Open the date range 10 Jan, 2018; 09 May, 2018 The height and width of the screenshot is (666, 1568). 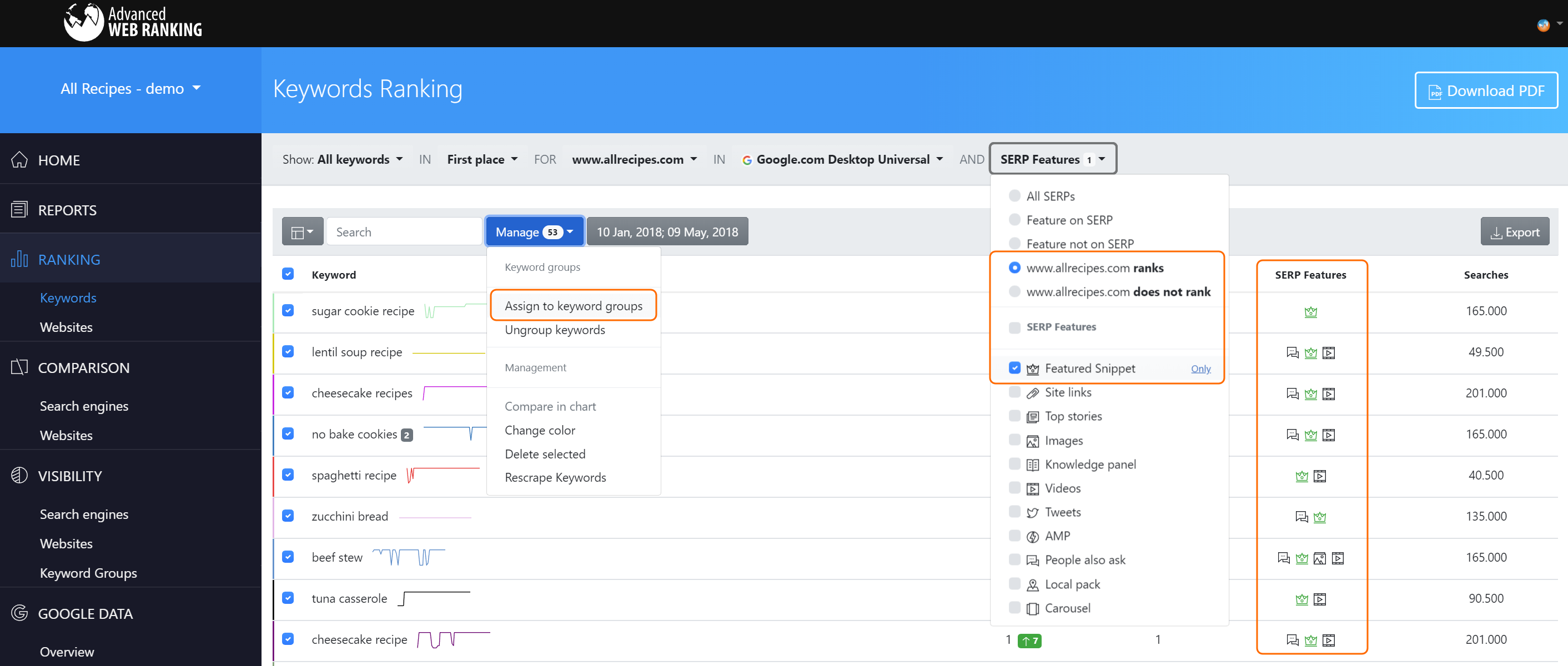coord(667,232)
